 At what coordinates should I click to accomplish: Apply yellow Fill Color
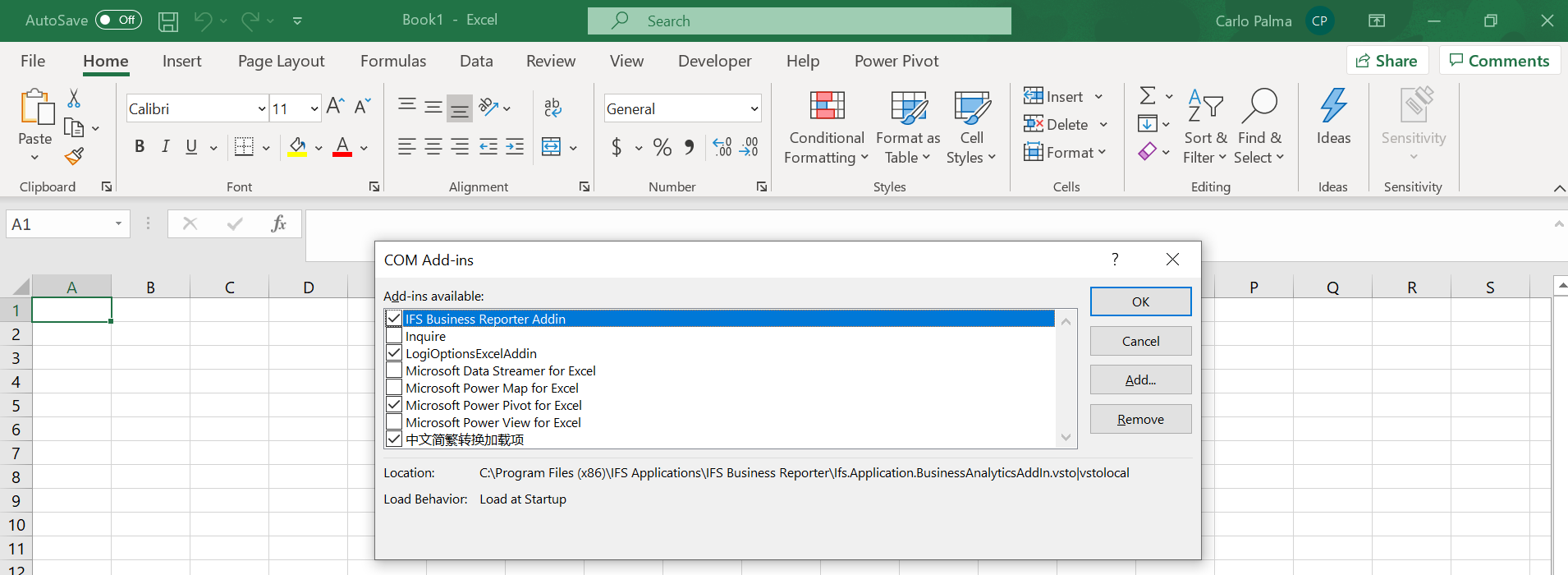[297, 147]
